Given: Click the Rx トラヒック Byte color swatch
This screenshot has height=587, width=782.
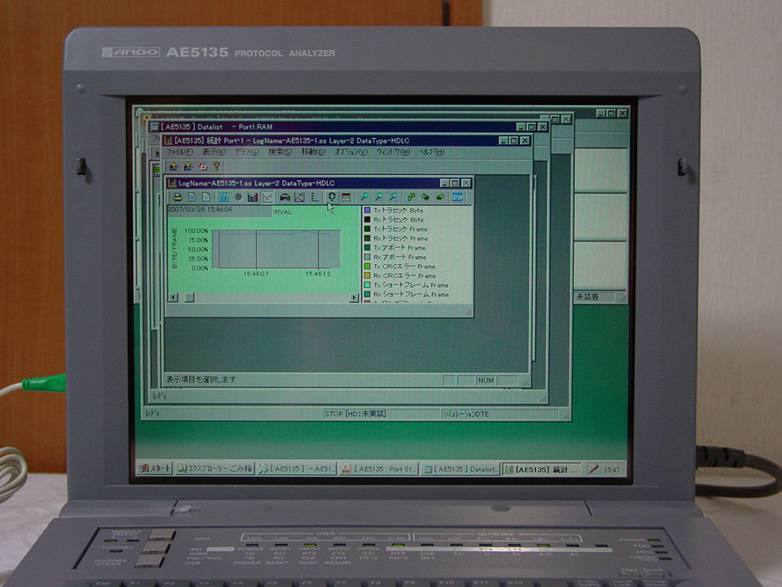Looking at the screenshot, I should [367, 219].
